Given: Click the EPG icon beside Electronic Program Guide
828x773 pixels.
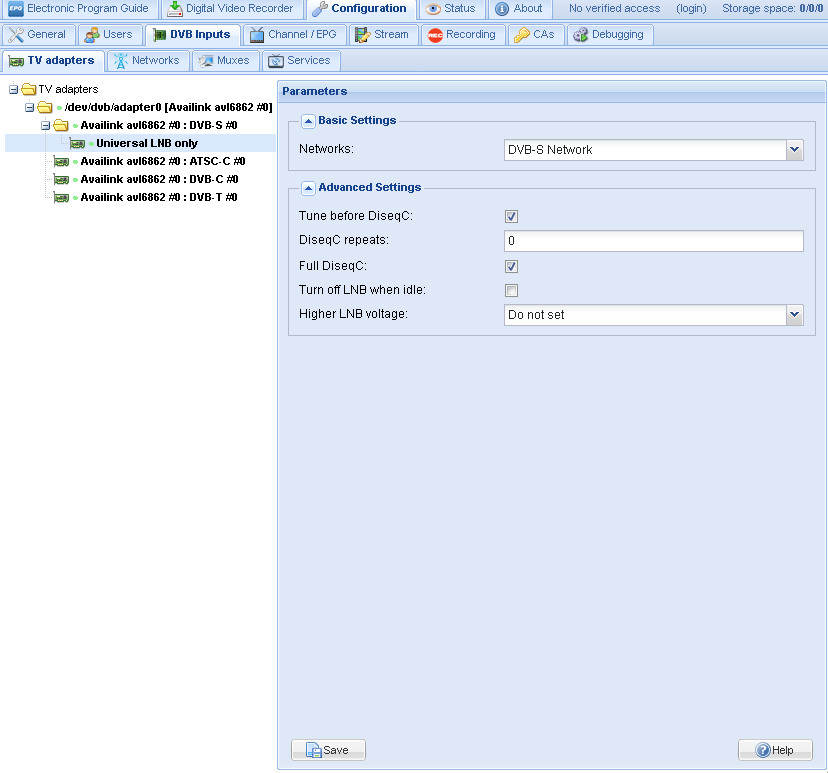Looking at the screenshot, I should tap(16, 8).
